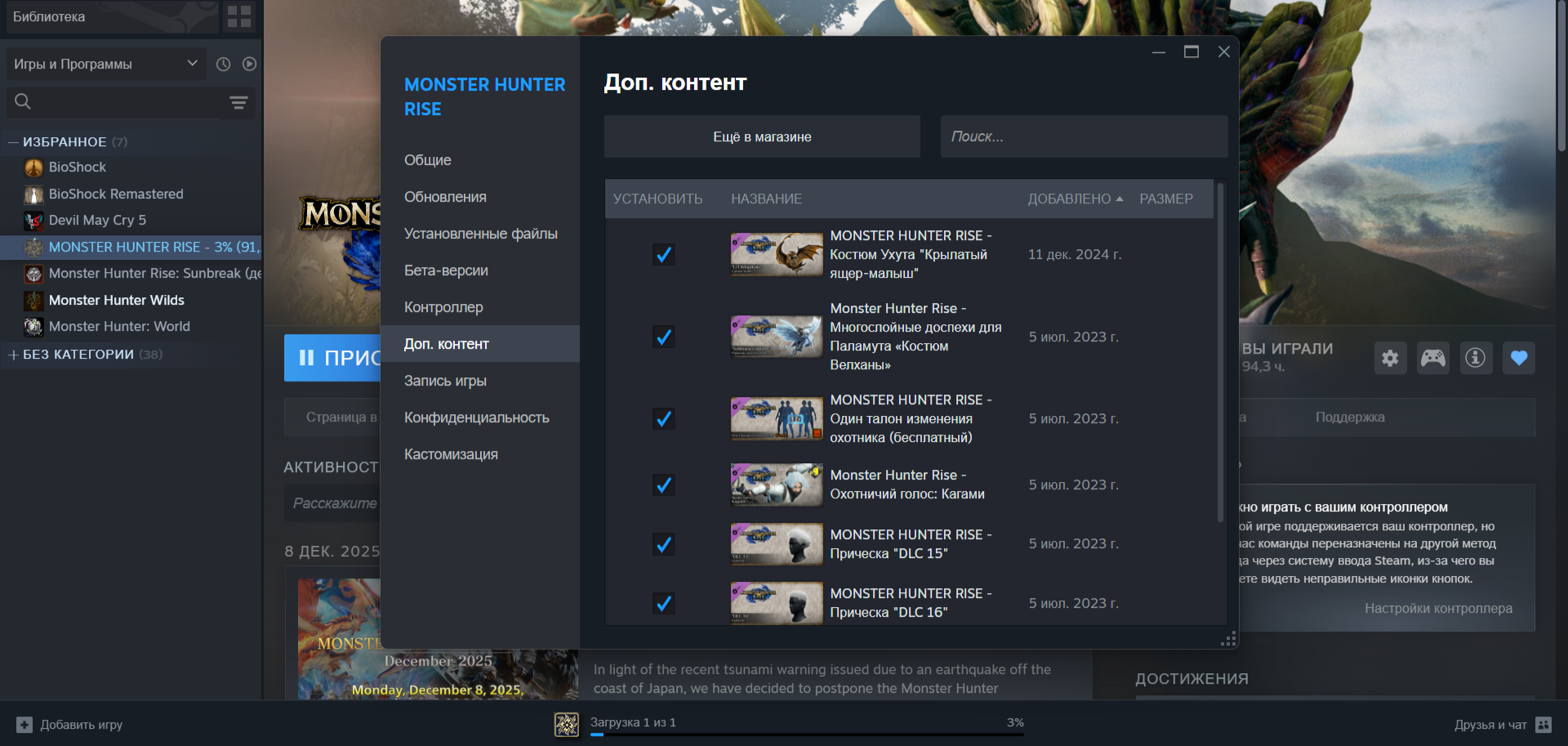Open Обновления settings tab
Image resolution: width=1568 pixels, height=746 pixels.
pos(480,197)
